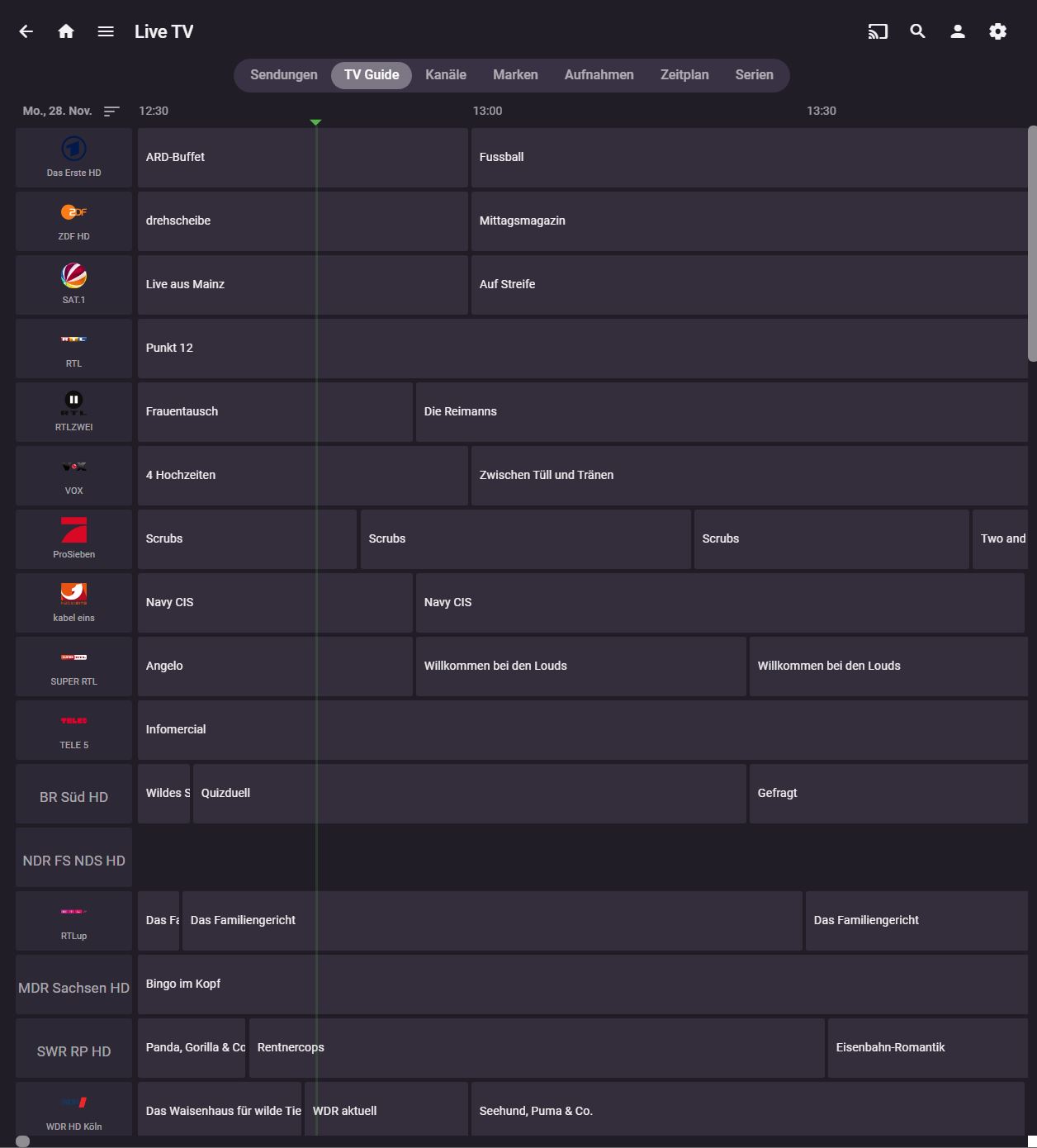Viewport: 1037px width, 1148px height.
Task: Select the Die Reimanns program
Action: pos(722,411)
